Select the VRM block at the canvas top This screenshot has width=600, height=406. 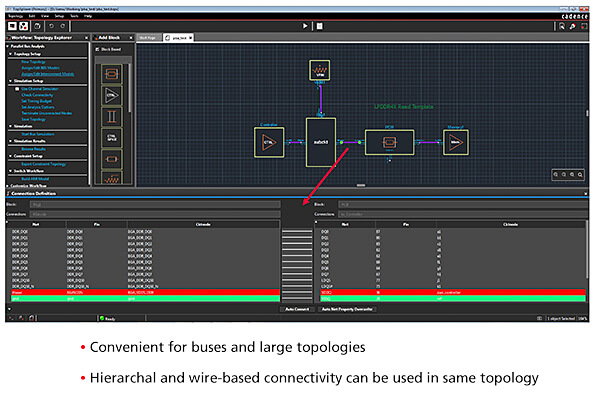click(320, 73)
